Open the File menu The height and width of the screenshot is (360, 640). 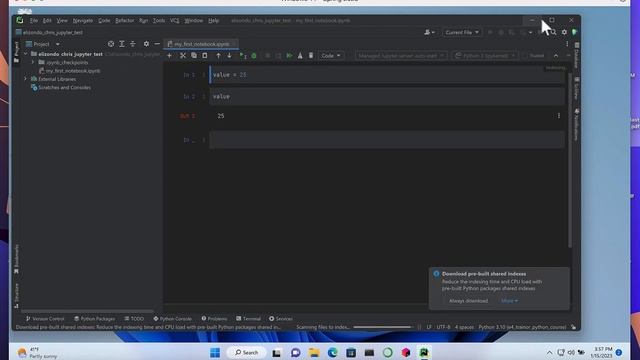[34, 20]
